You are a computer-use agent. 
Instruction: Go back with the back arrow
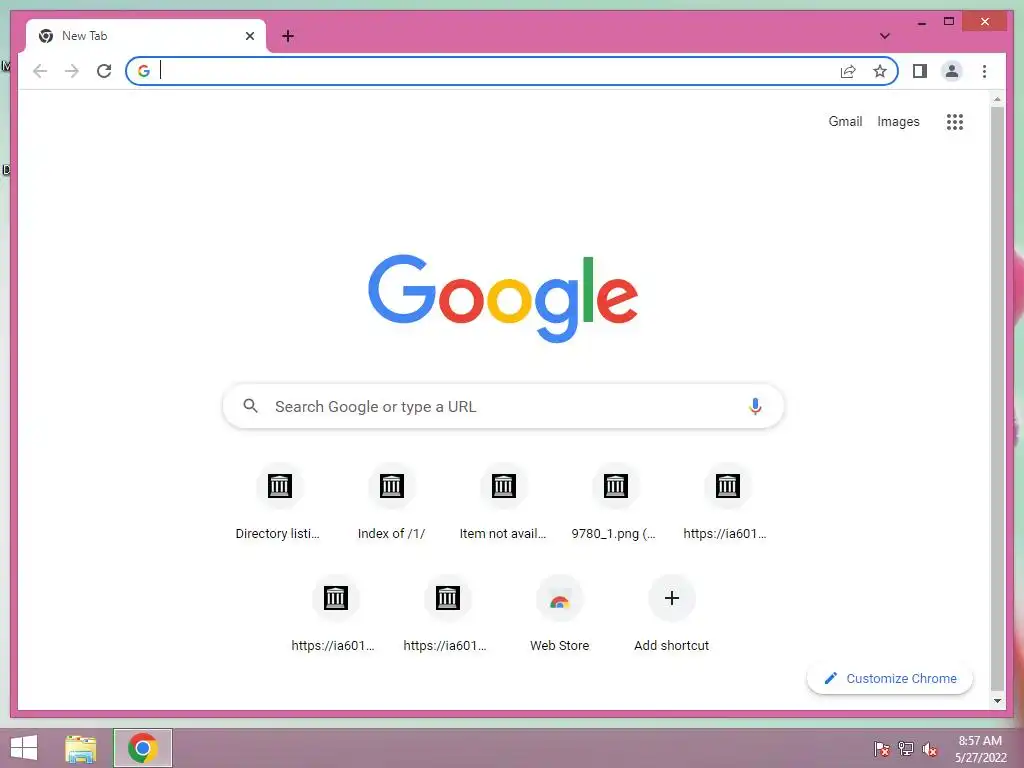coord(40,71)
